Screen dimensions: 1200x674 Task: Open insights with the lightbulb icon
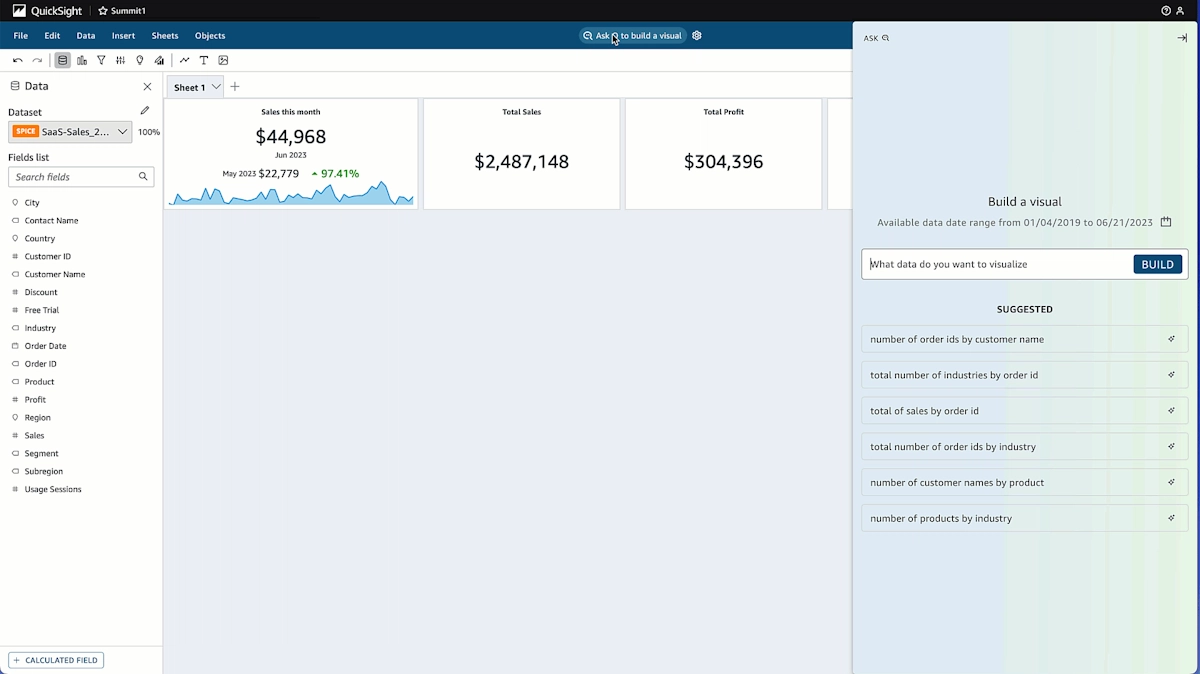pos(140,60)
